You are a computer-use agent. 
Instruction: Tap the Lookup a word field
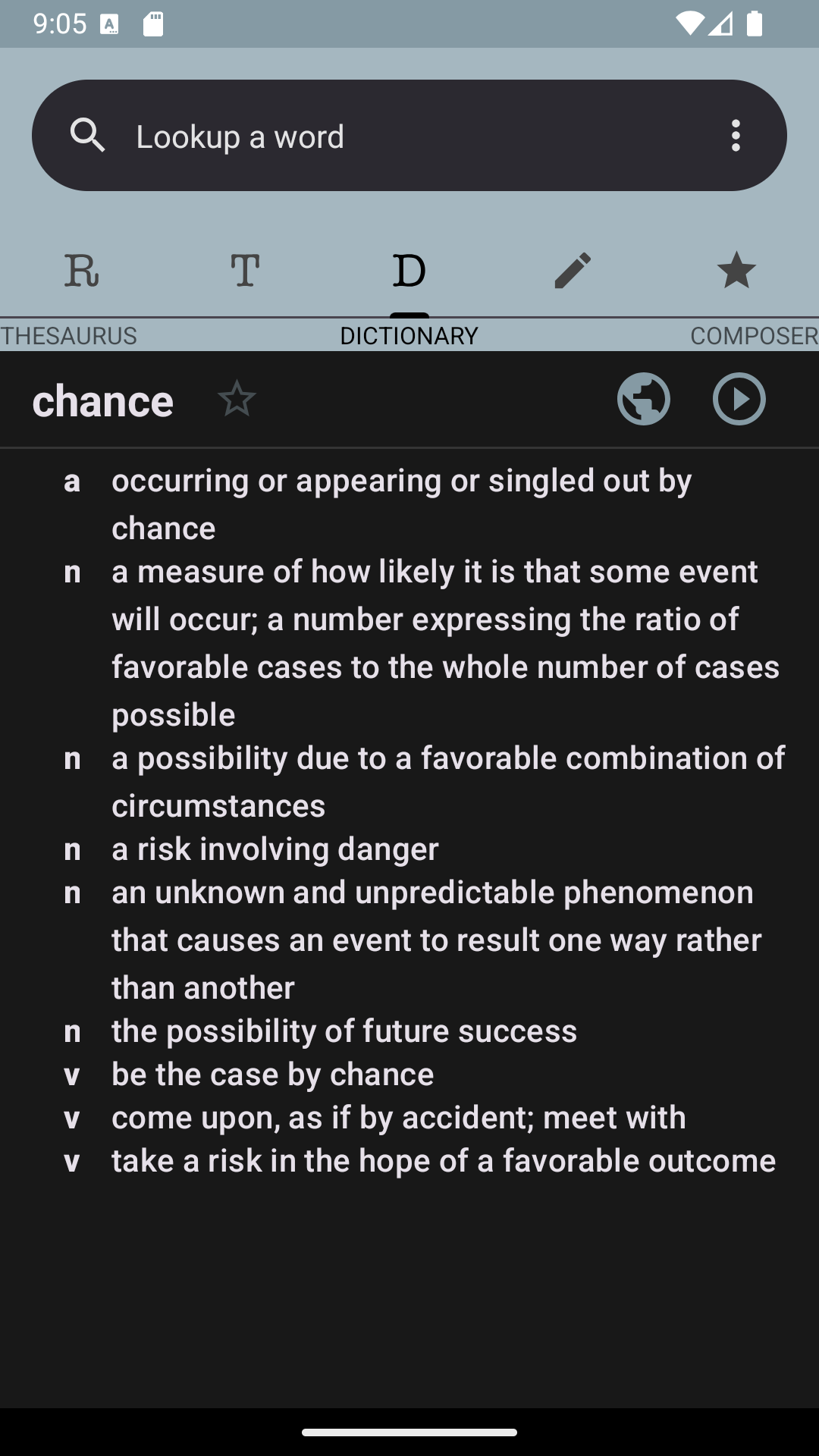(409, 136)
